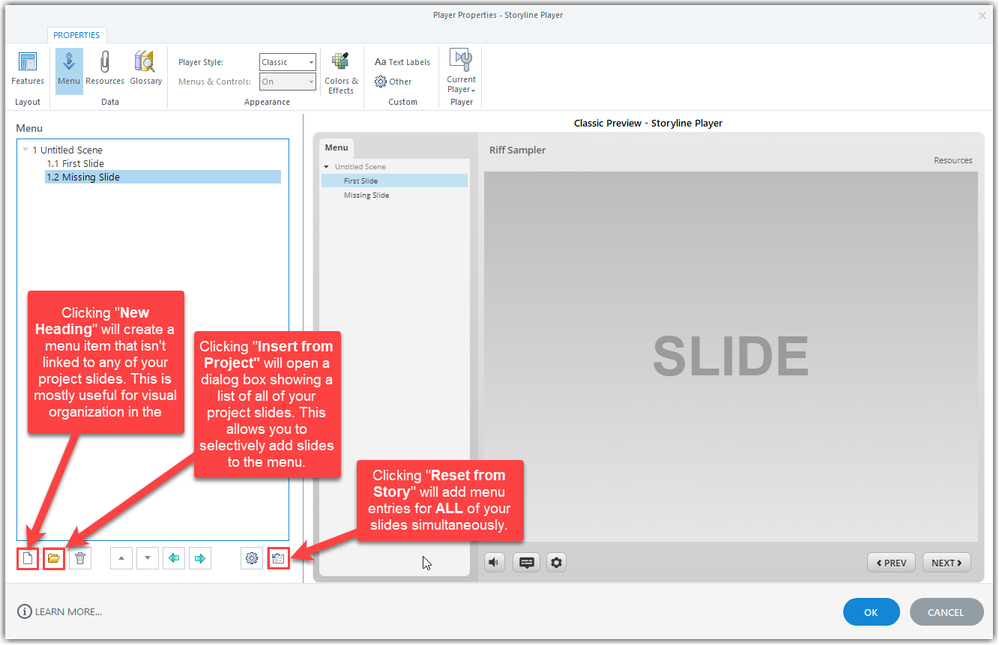Select First Slide in preview menu
Viewport: 999px width, 645px height.
394,181
